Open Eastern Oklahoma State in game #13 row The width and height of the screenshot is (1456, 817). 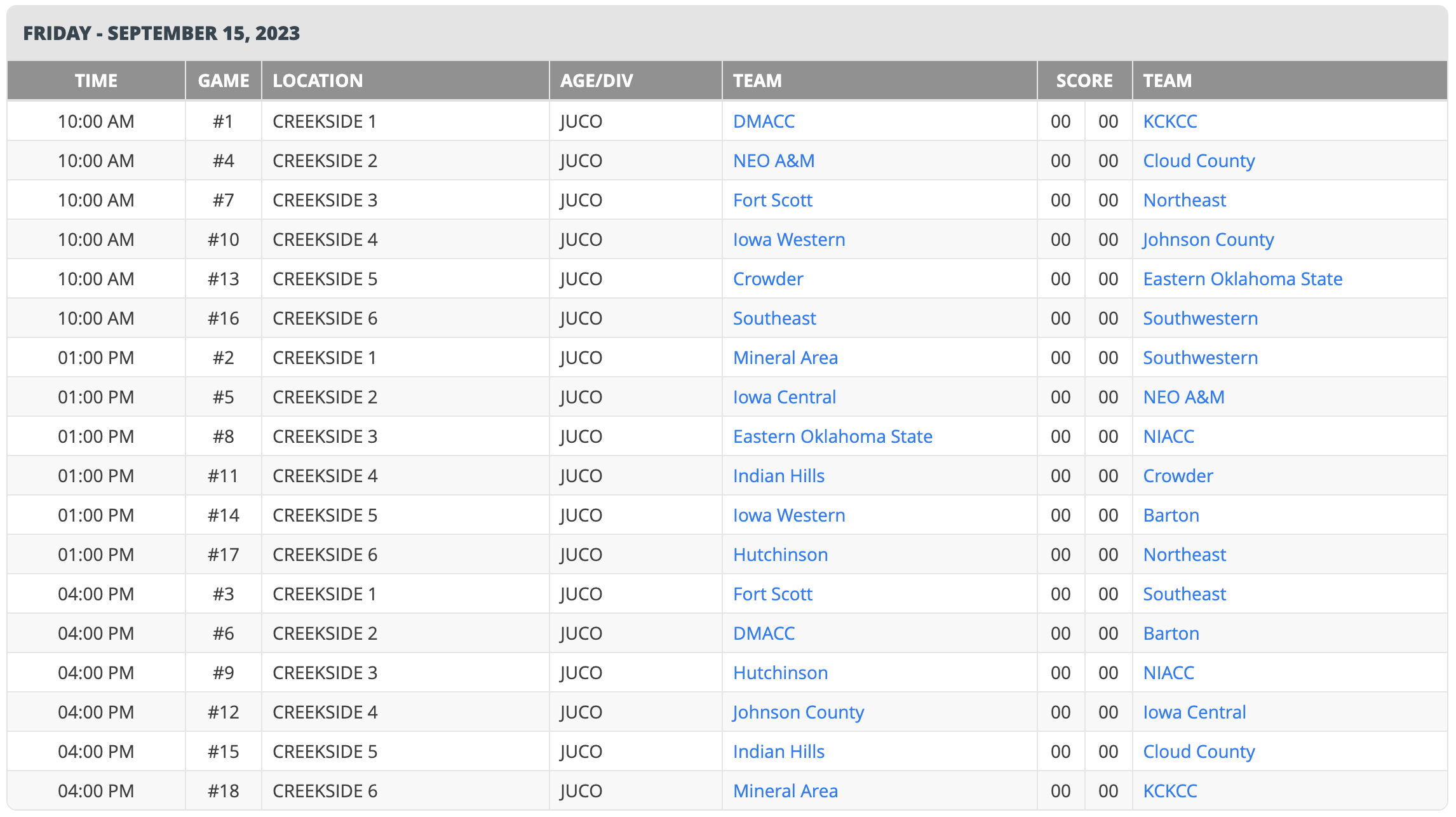click(1242, 279)
